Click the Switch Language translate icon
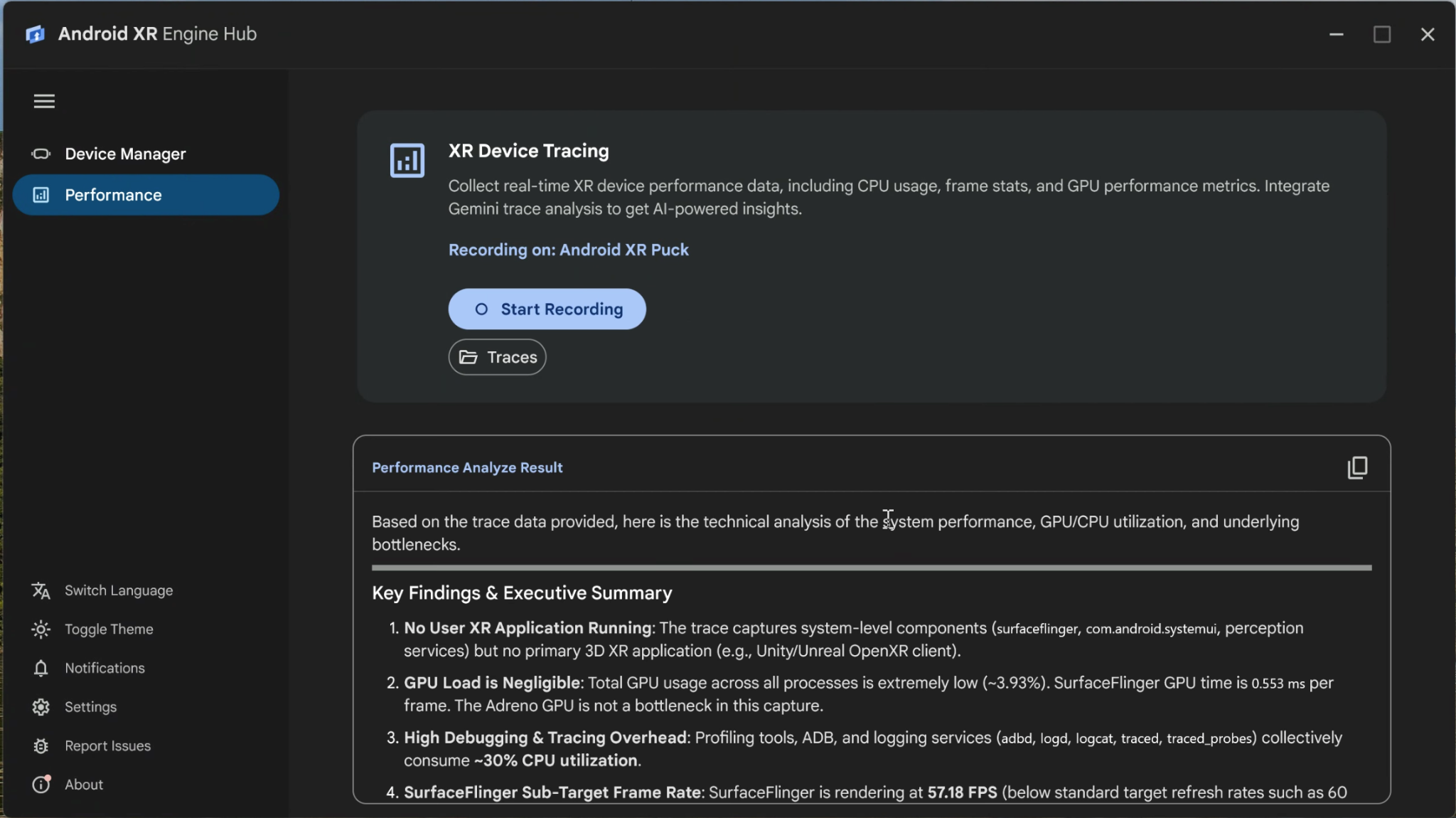Screen dimensions: 1456x818 (x=41, y=590)
